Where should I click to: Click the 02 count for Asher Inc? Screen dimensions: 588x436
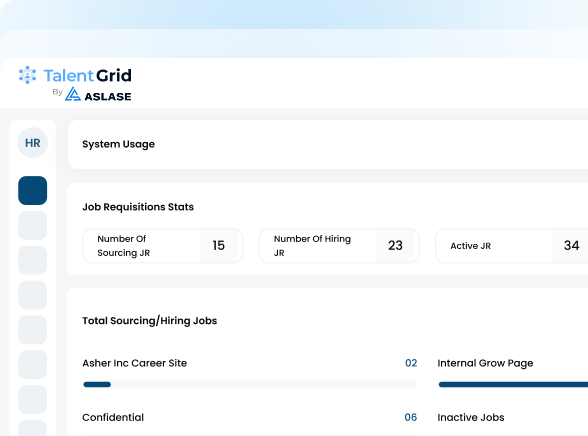(411, 363)
